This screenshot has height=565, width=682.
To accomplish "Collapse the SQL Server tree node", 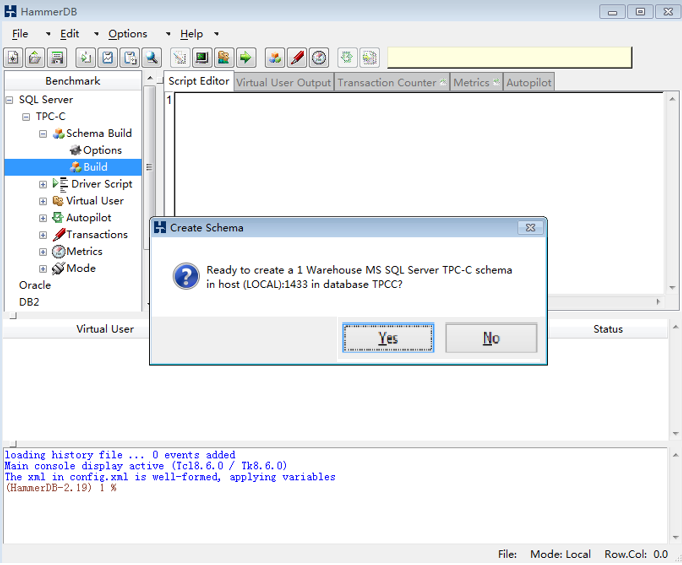I will pyautogui.click(x=9, y=100).
